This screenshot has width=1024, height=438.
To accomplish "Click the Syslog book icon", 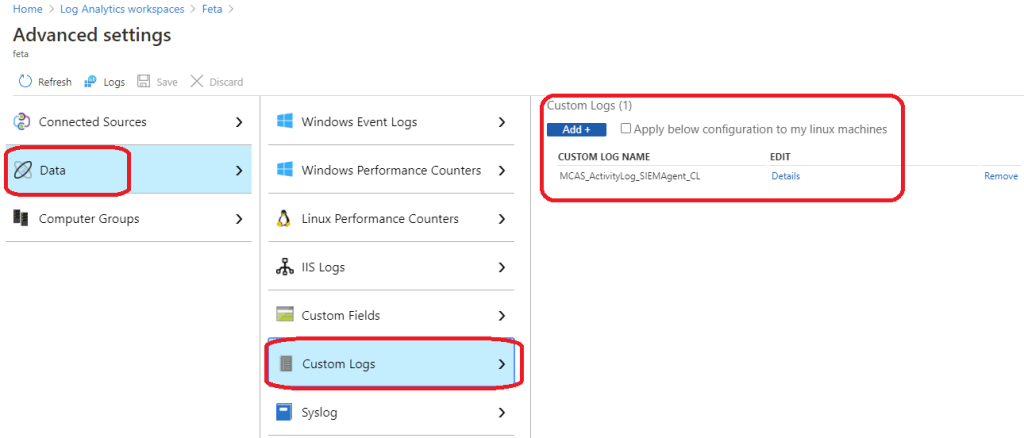I will pos(284,412).
